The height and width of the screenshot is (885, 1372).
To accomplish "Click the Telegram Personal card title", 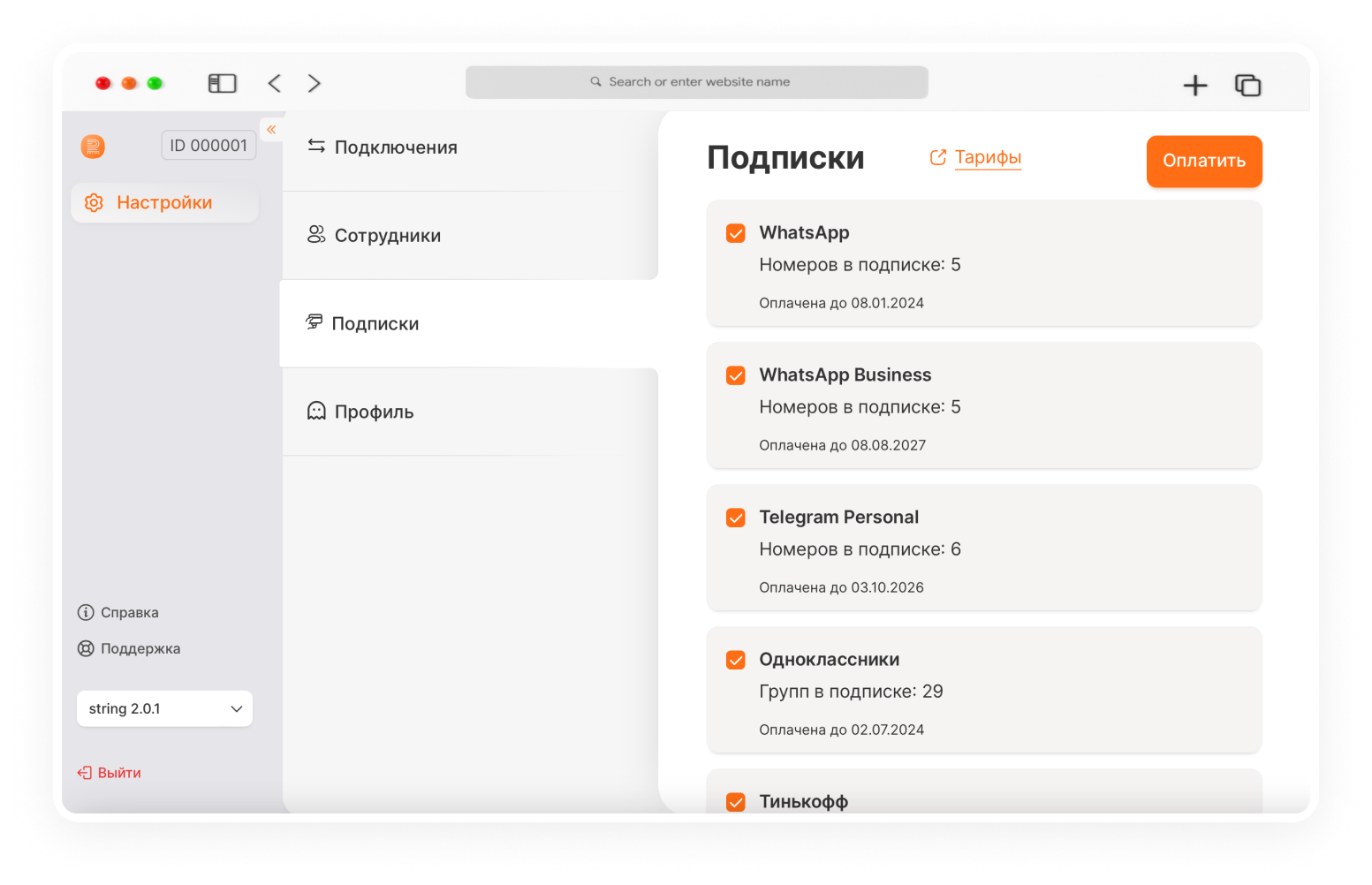I will click(838, 517).
